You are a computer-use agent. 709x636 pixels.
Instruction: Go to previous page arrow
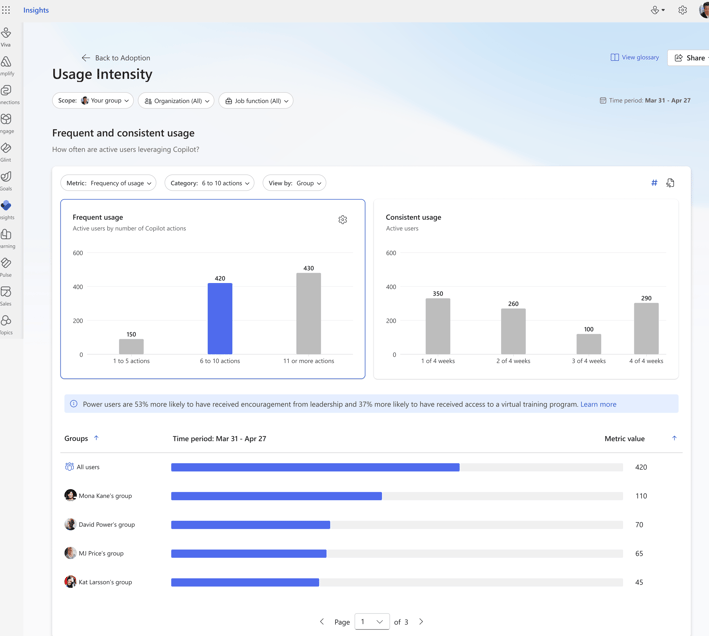[x=322, y=622]
